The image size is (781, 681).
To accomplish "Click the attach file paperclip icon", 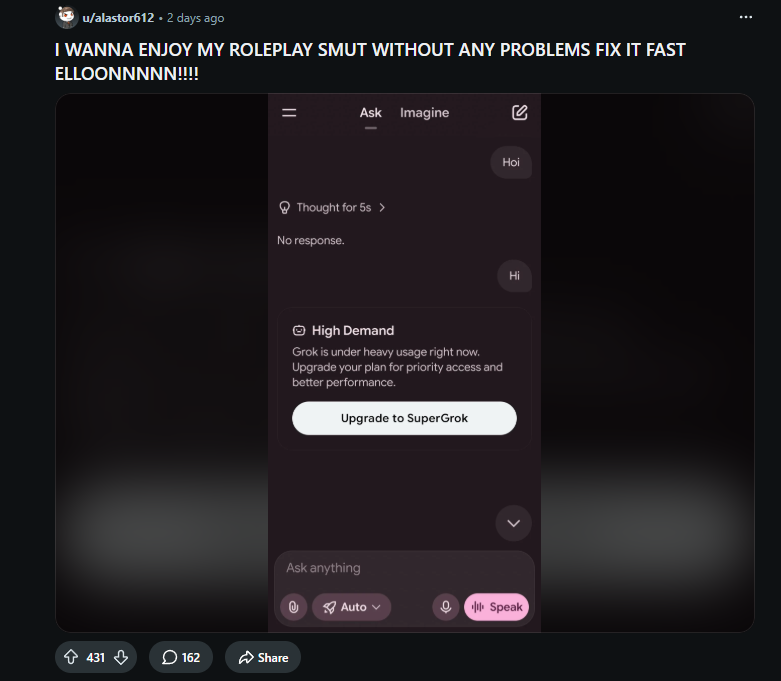I will 293,607.
